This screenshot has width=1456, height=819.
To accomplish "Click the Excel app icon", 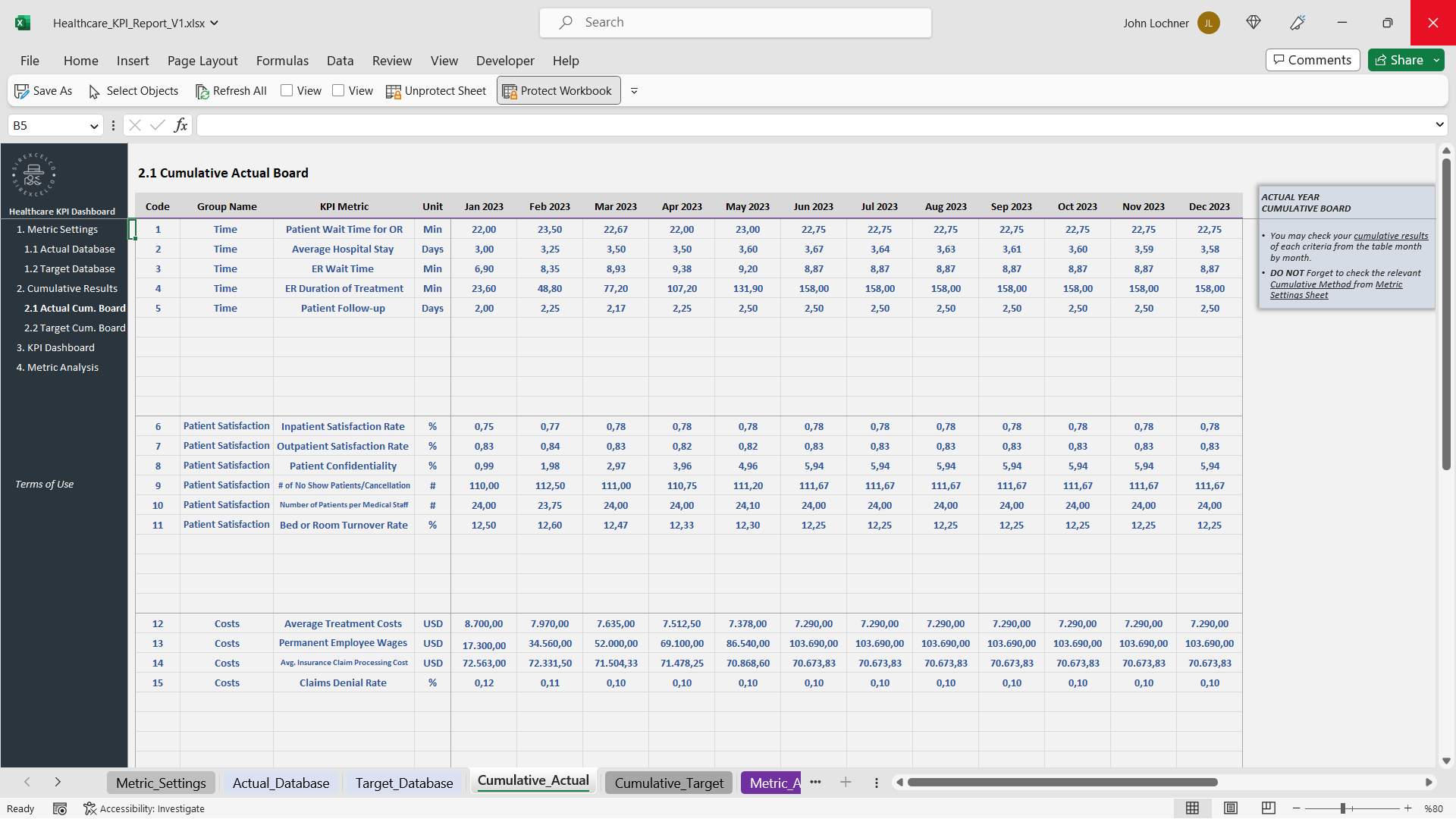I will pyautogui.click(x=23, y=23).
